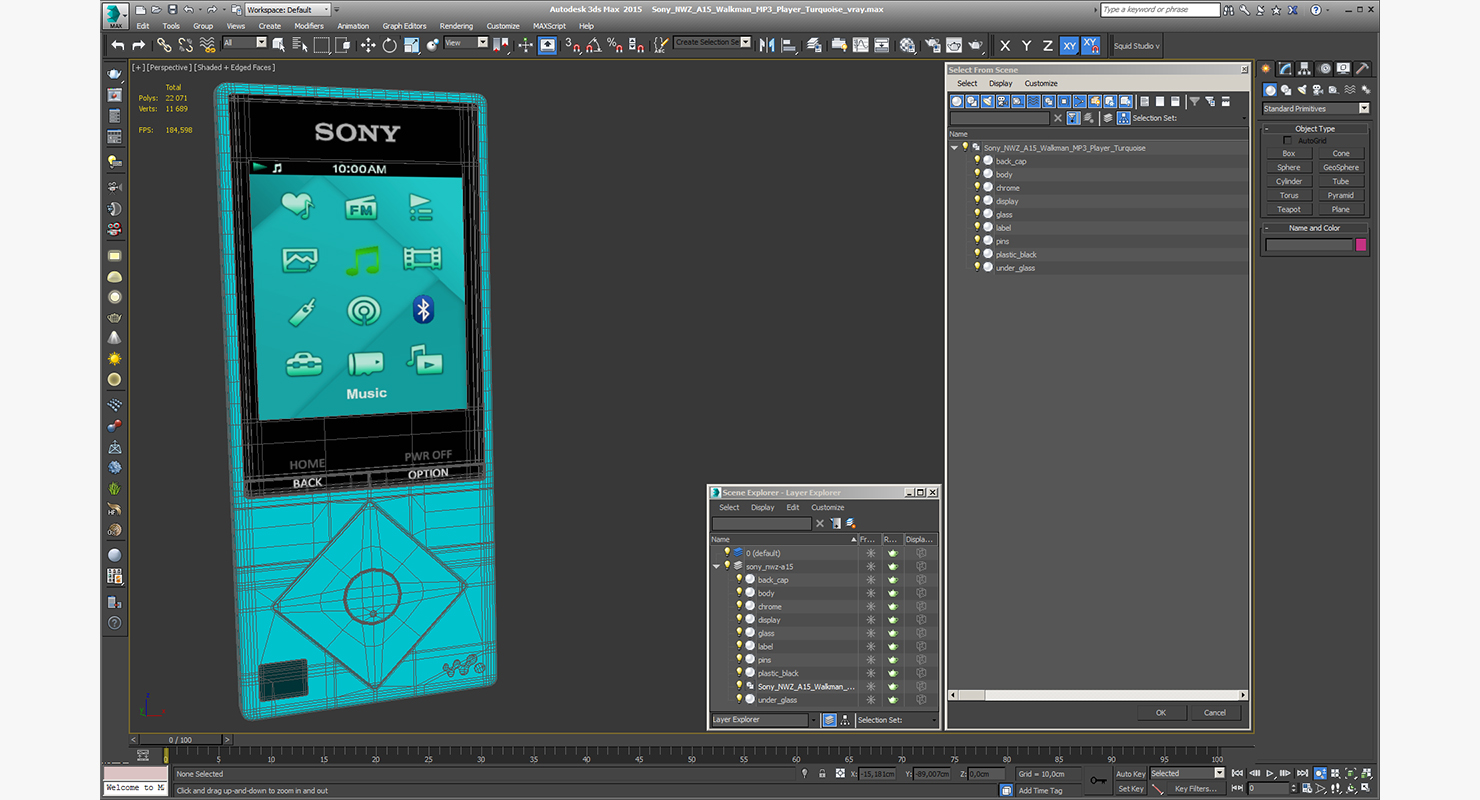
Task: Open Render Setup dialog icon
Action: (933, 45)
